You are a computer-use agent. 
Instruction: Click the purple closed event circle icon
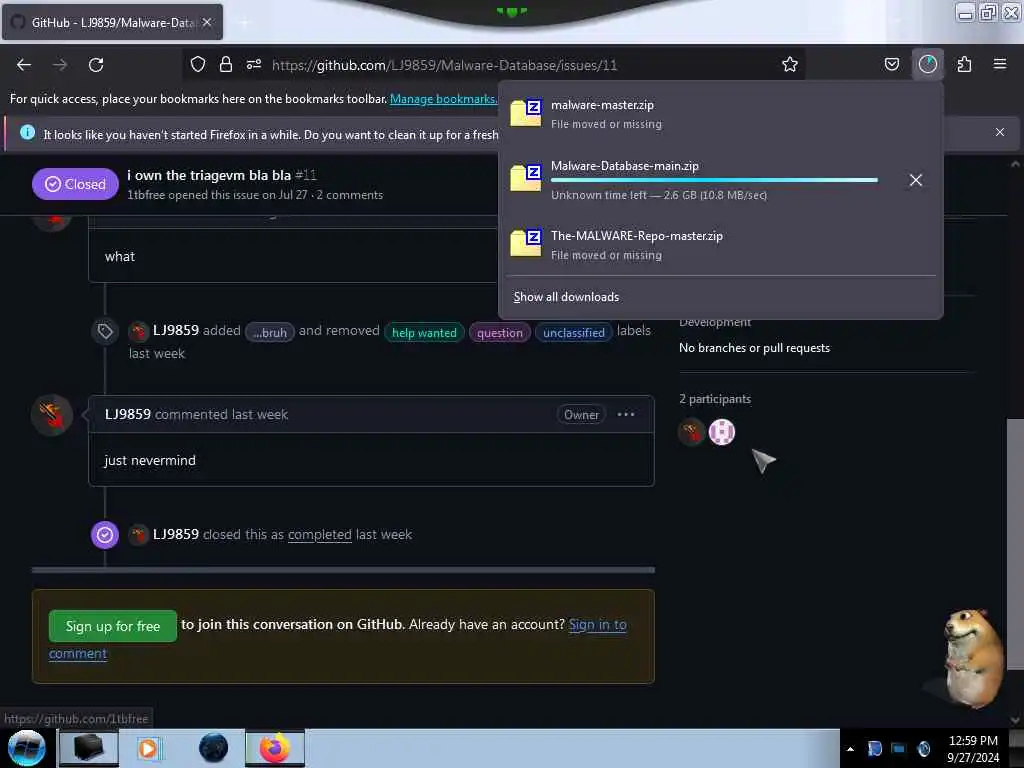point(104,535)
